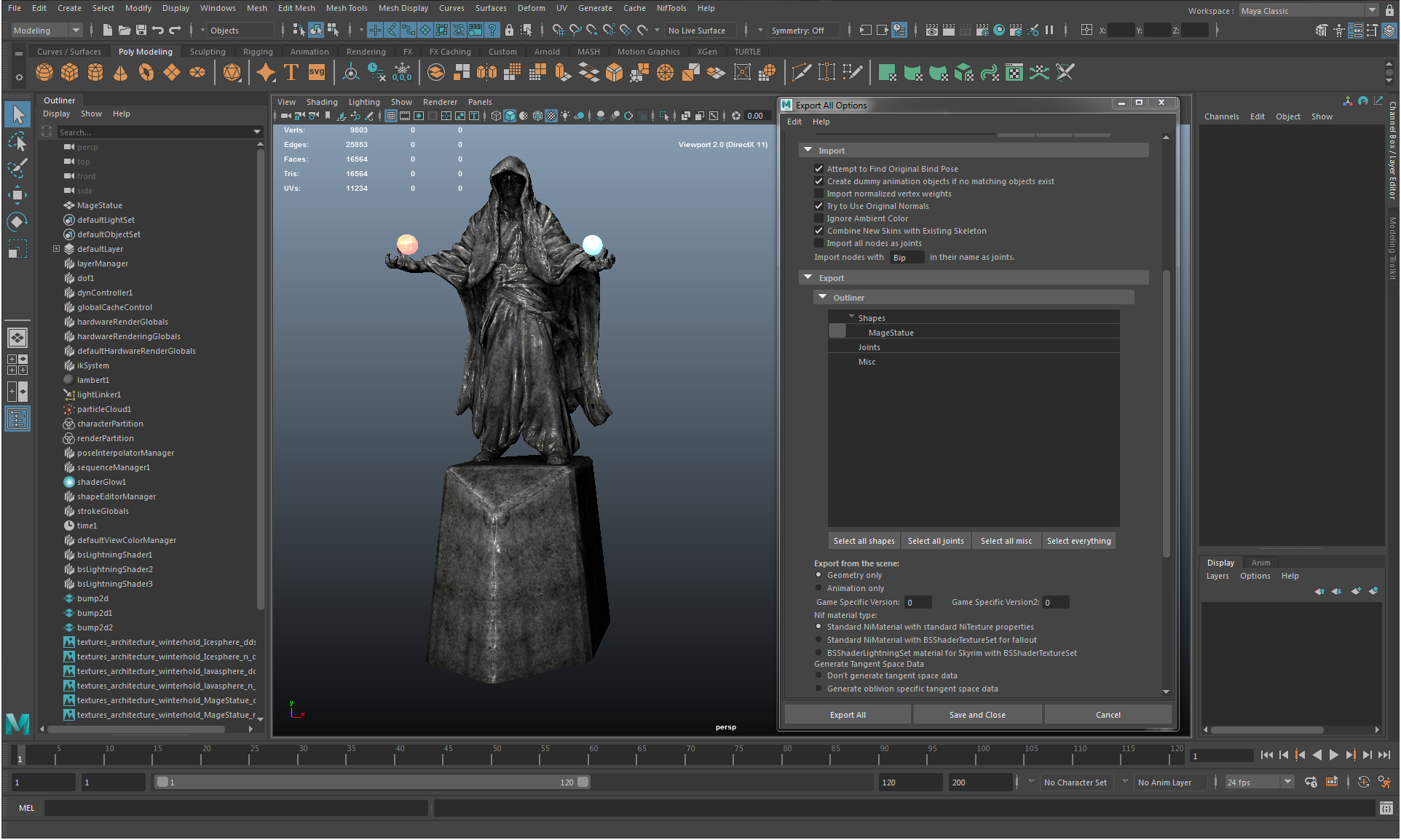1401x840 pixels.
Task: Activate the Lasso select tool
Action: tap(17, 141)
